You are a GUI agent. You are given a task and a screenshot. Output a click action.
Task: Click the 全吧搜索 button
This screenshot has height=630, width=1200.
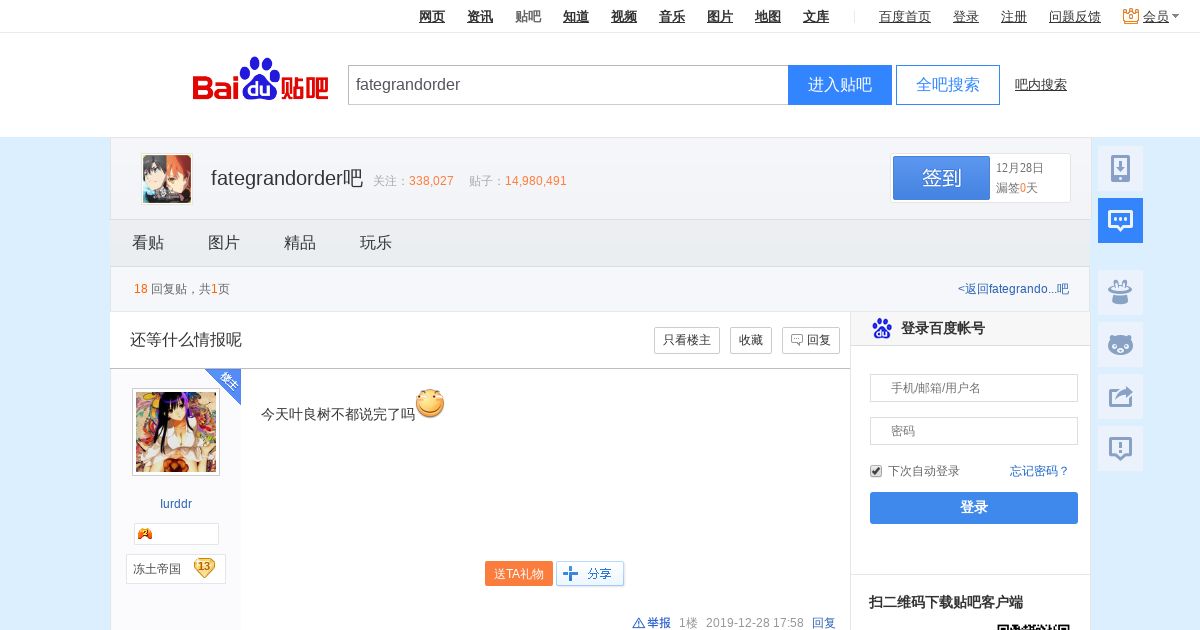(948, 85)
